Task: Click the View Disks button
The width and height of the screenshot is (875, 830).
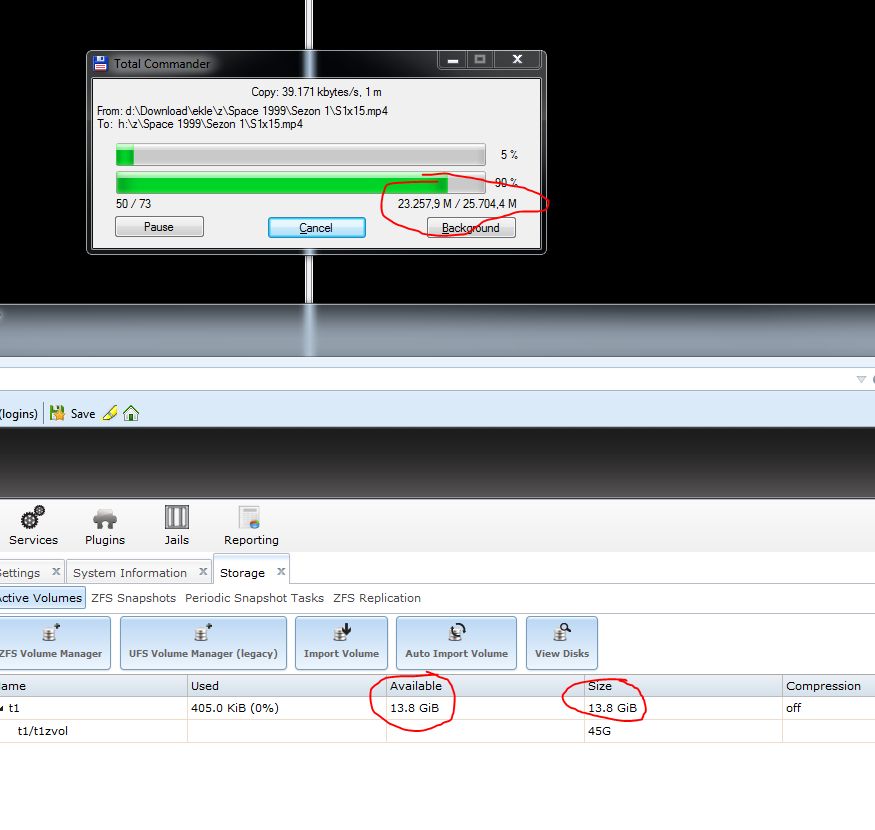Action: 562,642
